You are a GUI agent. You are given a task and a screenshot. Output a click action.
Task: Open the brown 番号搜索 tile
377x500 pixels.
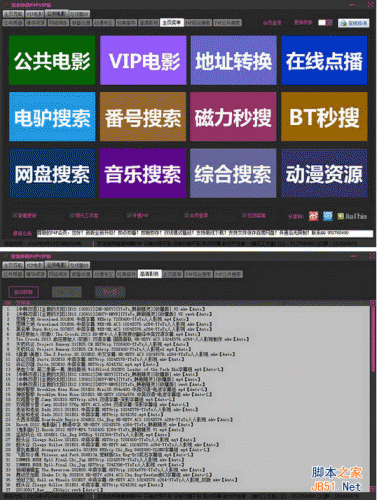click(x=143, y=117)
